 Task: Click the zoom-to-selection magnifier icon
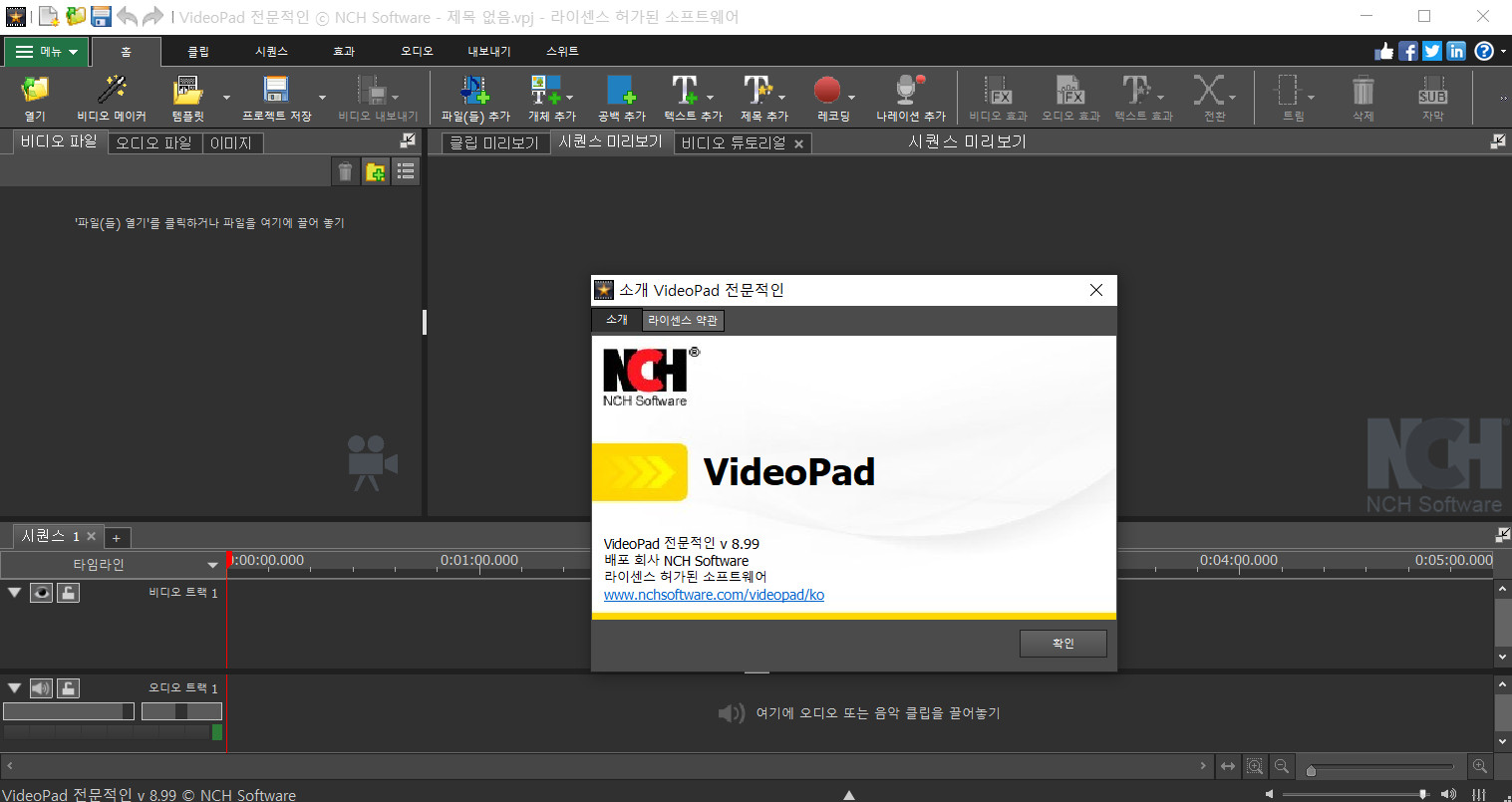click(x=1255, y=766)
